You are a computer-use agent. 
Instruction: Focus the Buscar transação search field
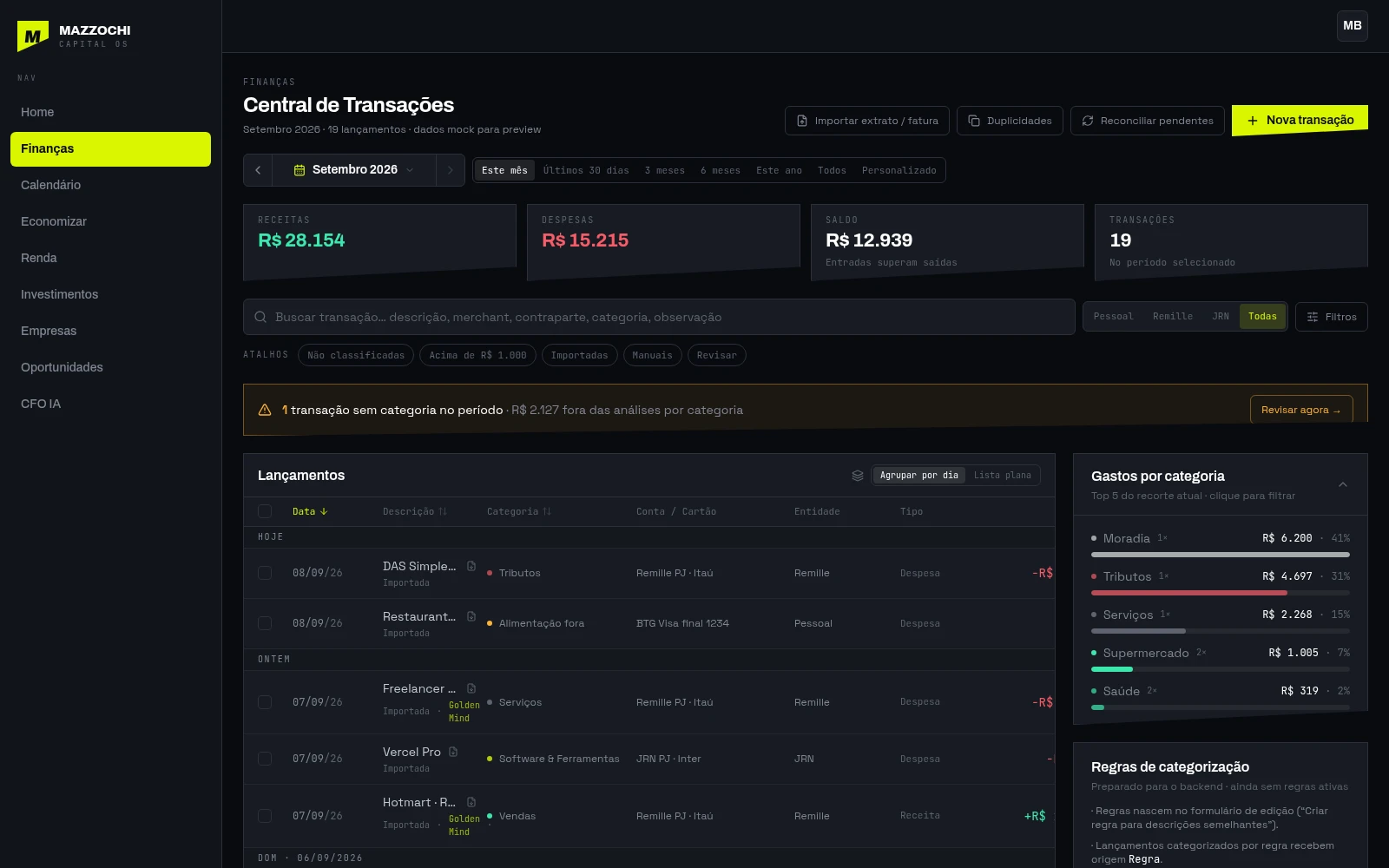pos(659,317)
